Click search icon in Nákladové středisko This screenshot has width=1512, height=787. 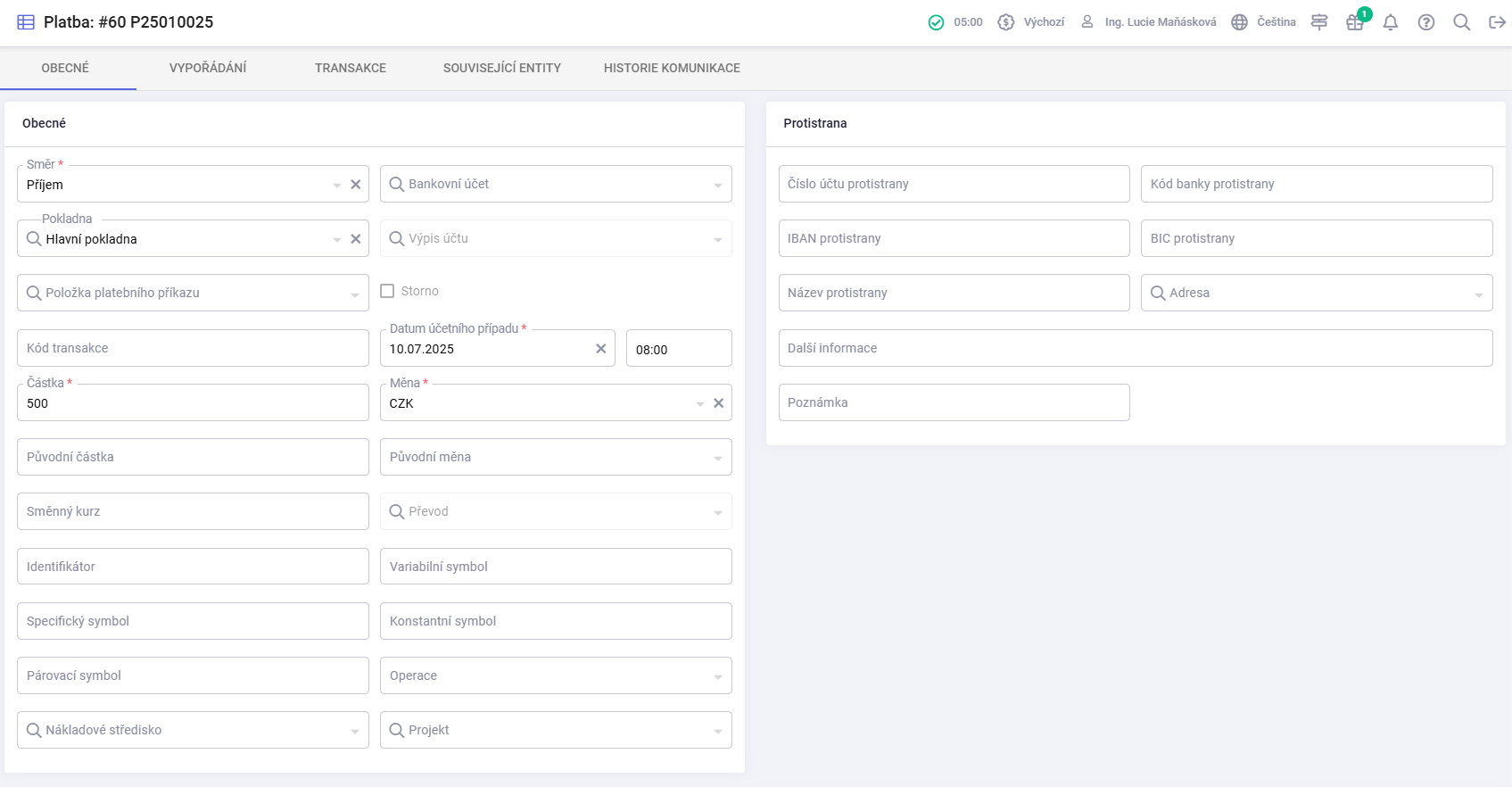[x=34, y=730]
